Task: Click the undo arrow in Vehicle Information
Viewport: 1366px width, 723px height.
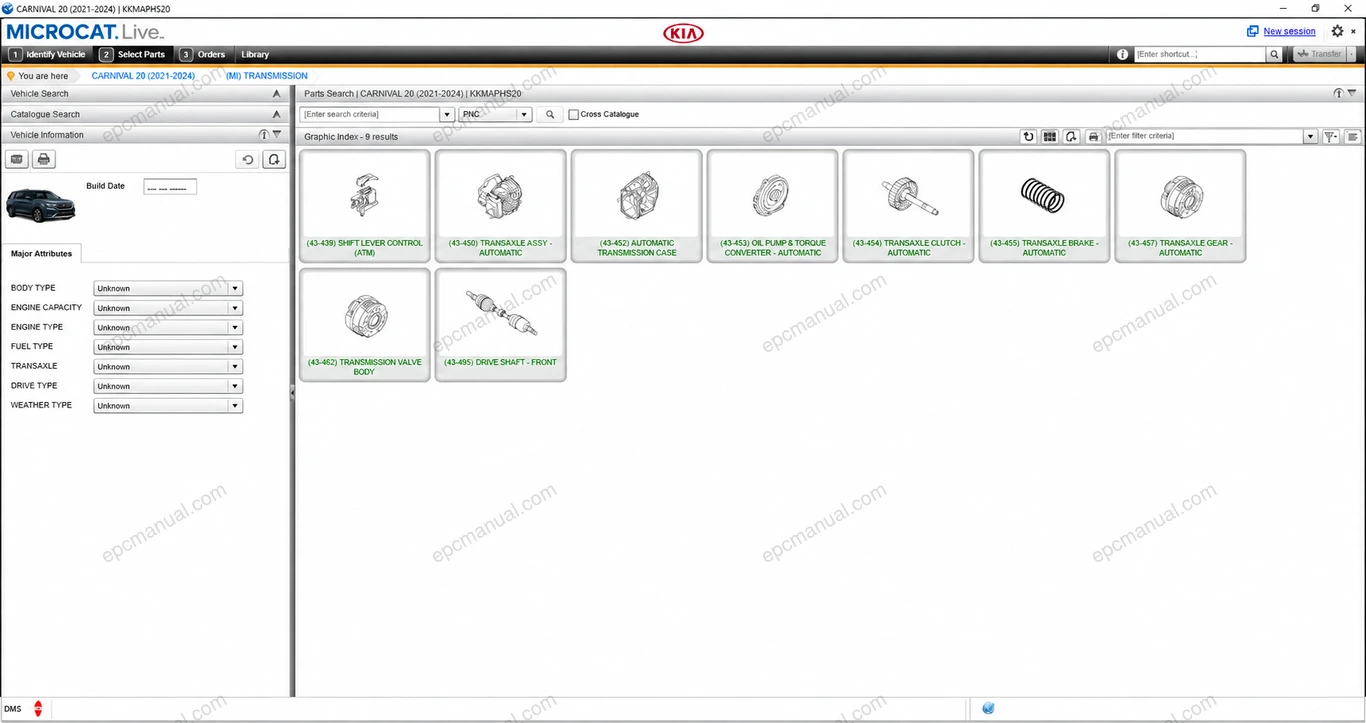Action: coord(247,159)
